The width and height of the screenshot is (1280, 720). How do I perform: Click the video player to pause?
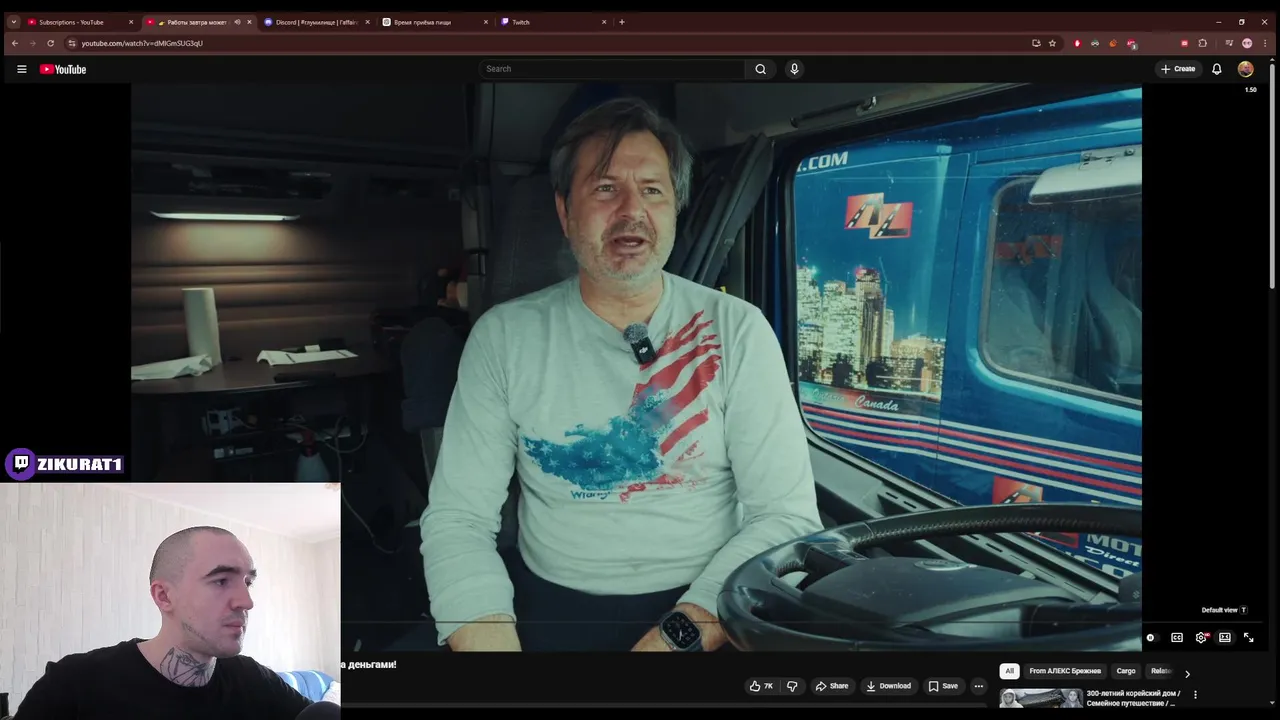click(x=636, y=366)
